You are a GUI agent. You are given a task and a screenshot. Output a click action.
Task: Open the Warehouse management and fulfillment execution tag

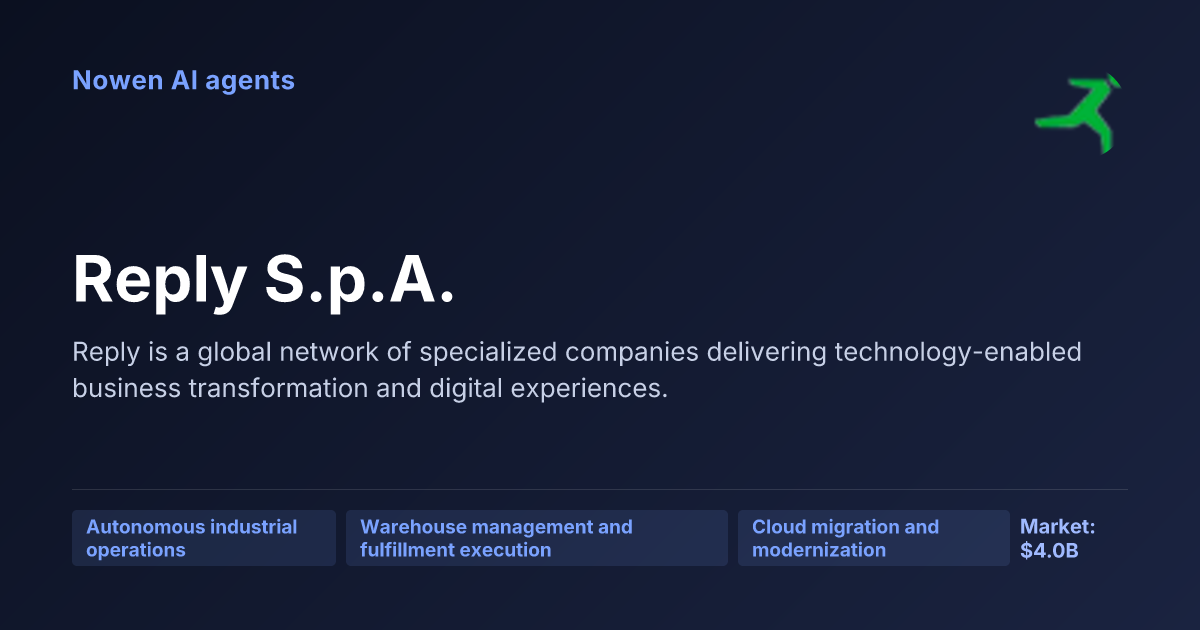pos(537,538)
